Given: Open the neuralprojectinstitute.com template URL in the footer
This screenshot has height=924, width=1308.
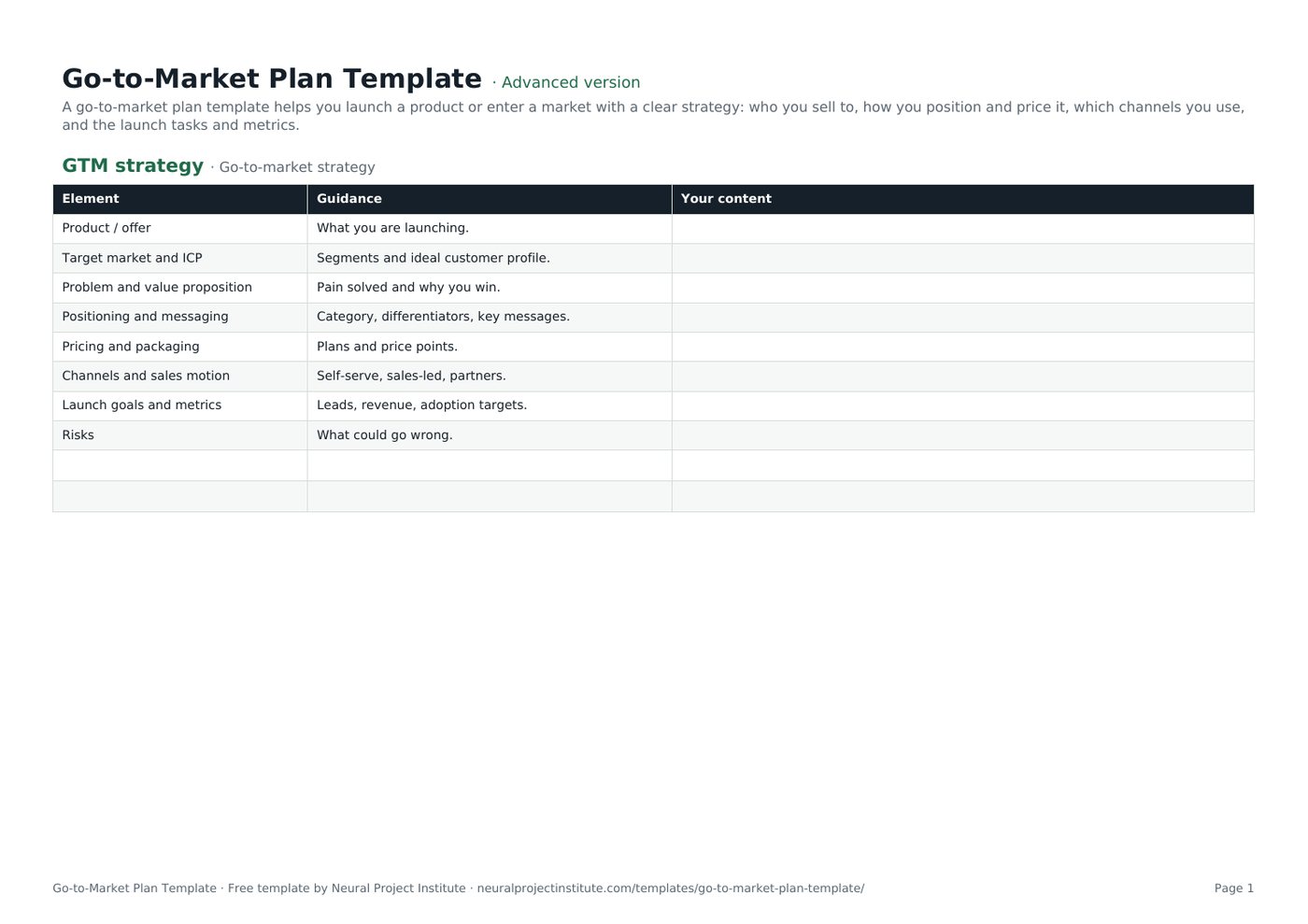Looking at the screenshot, I should point(671,888).
